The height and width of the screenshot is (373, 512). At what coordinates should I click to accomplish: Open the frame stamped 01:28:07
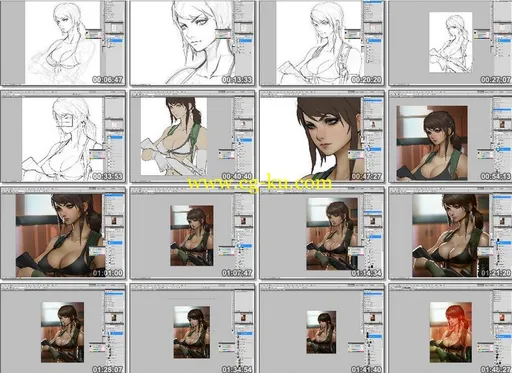click(63, 328)
